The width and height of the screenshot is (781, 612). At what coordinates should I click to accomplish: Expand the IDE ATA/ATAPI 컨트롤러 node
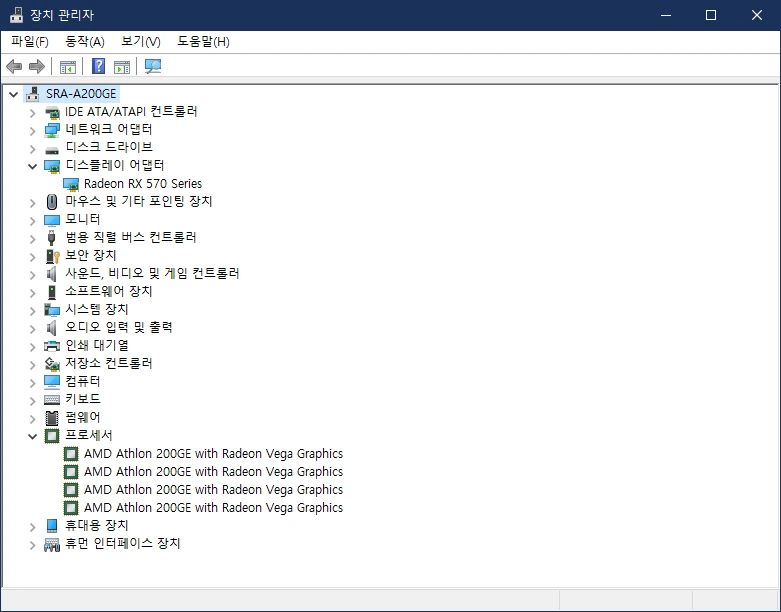pos(32,113)
